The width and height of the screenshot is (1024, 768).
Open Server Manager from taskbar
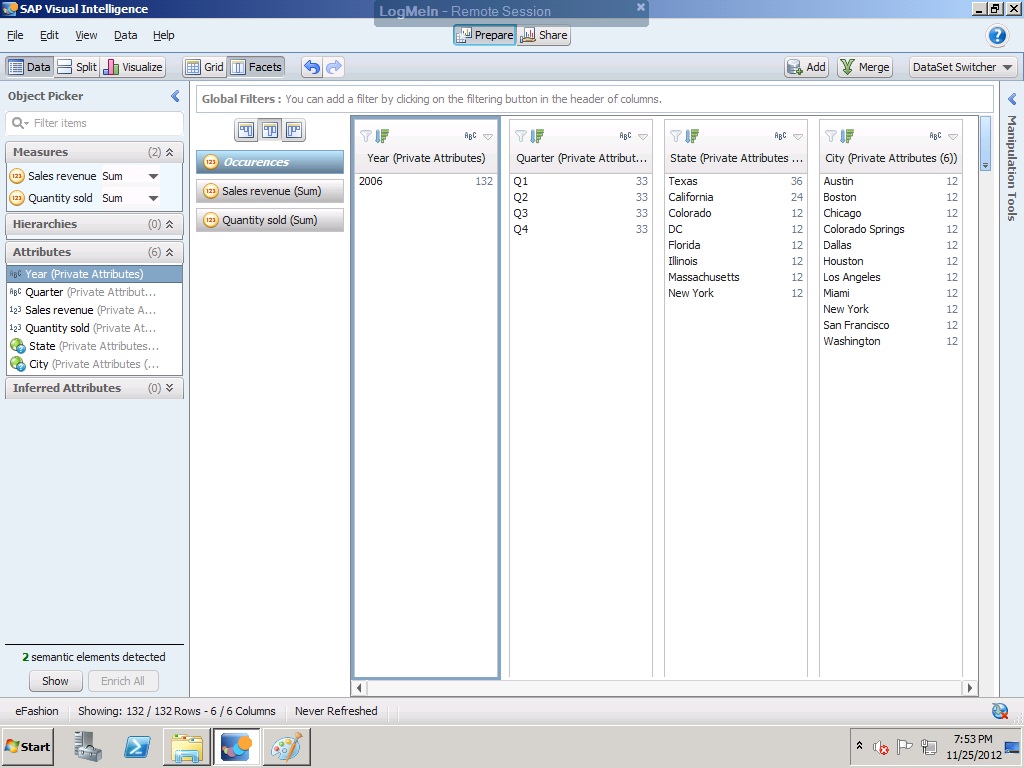point(88,746)
